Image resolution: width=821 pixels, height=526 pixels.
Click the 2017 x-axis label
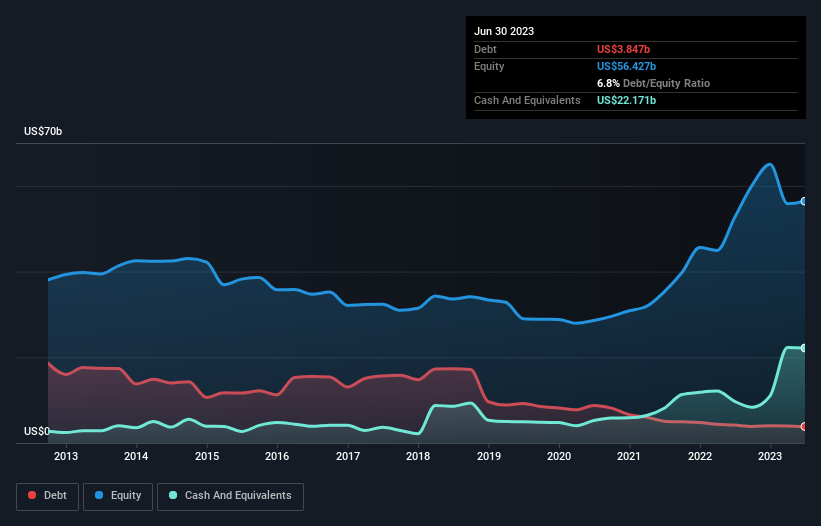click(348, 456)
